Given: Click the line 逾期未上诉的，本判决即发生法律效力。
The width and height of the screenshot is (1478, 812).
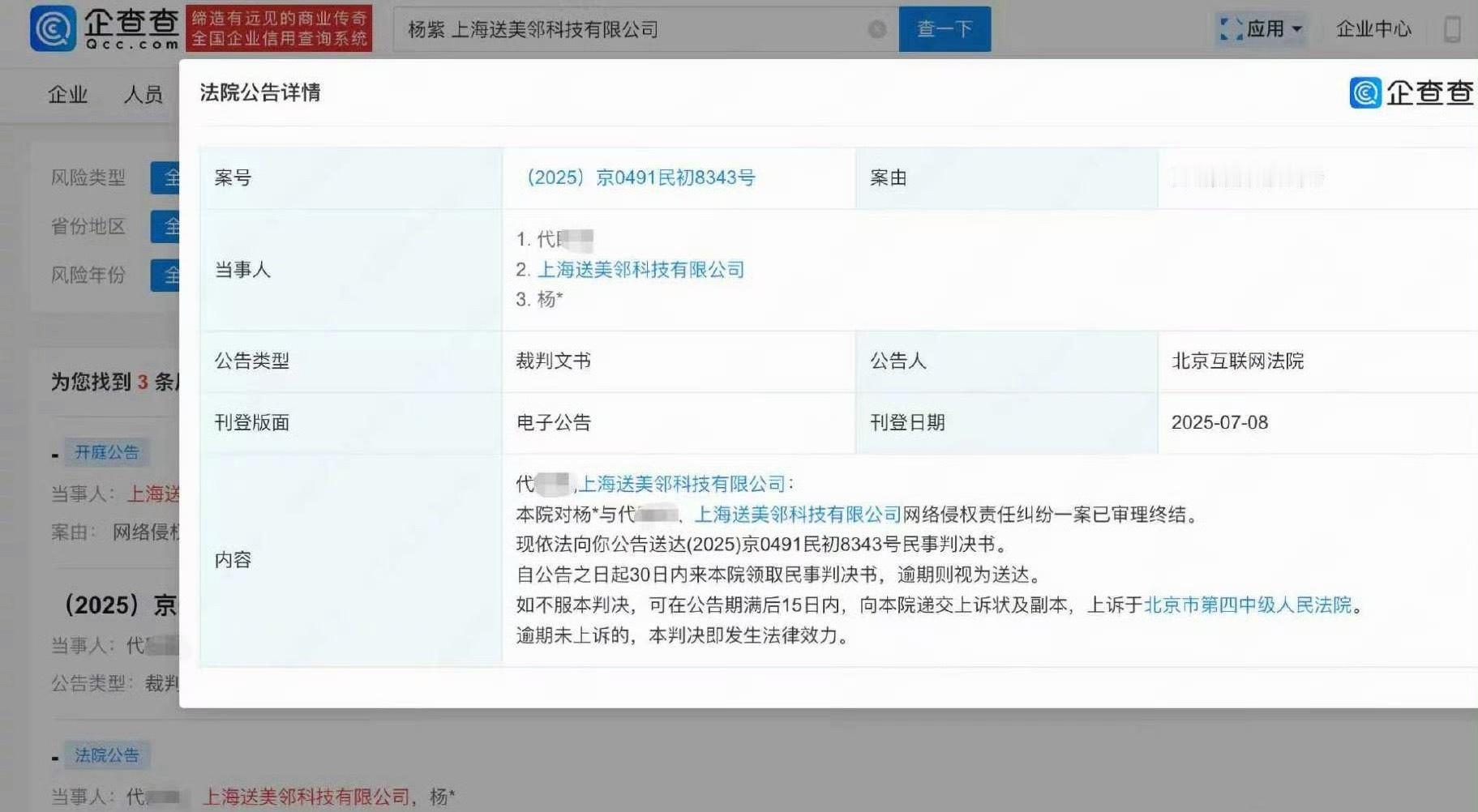Looking at the screenshot, I should pos(683,635).
